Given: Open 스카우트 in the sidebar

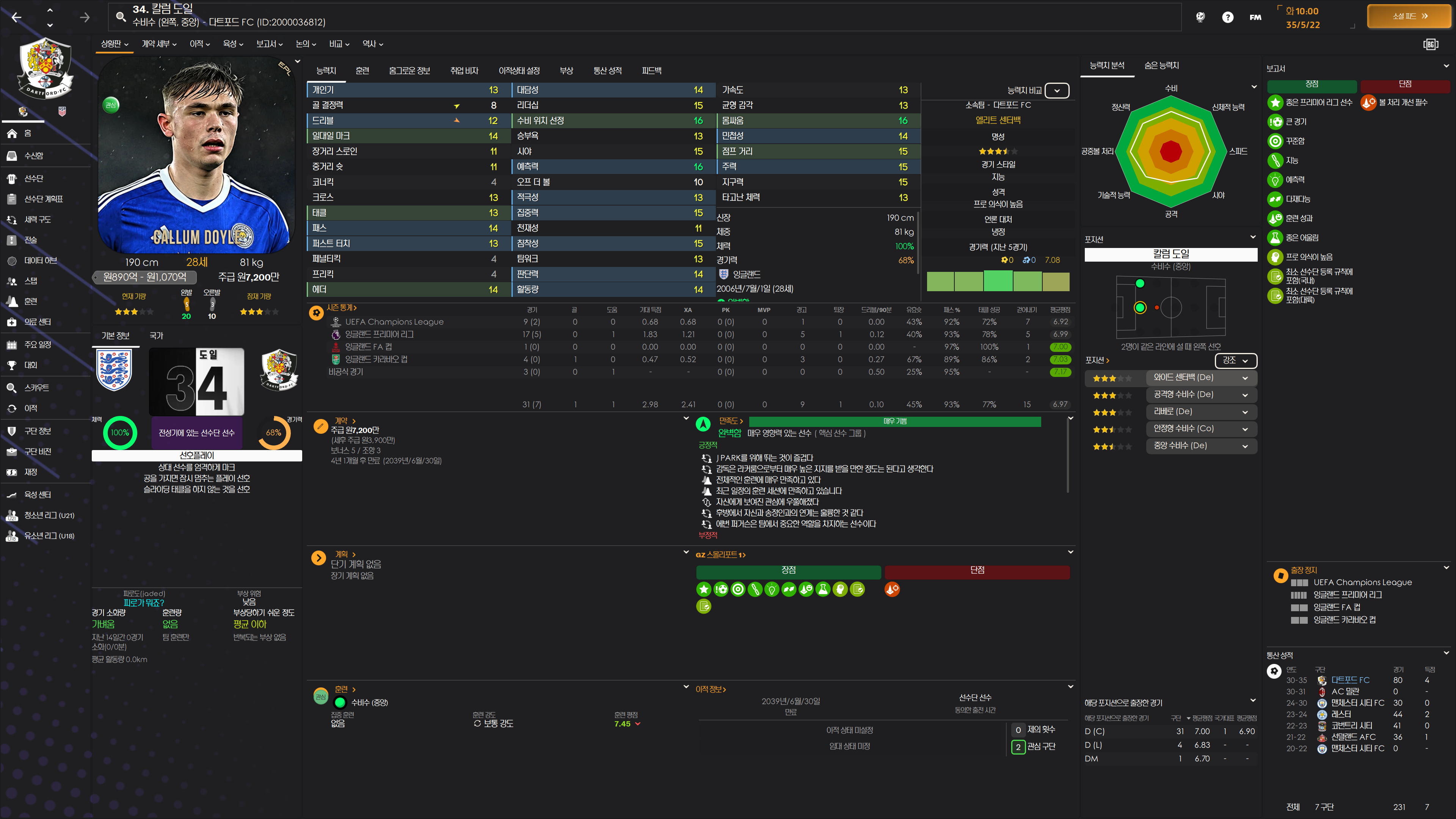Looking at the screenshot, I should click(x=36, y=388).
